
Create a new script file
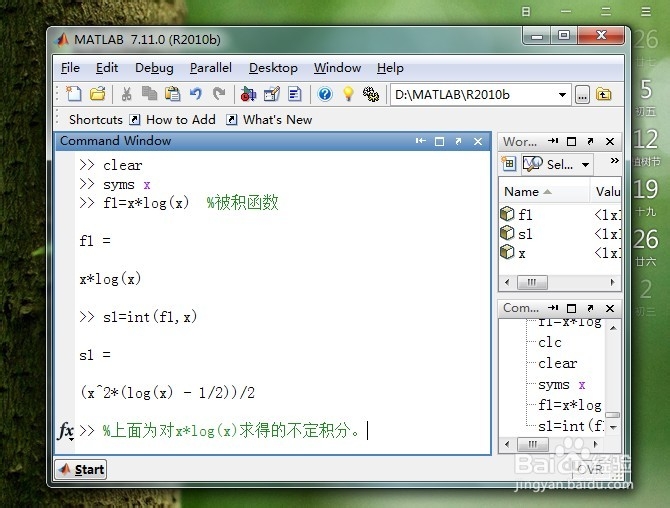73,94
